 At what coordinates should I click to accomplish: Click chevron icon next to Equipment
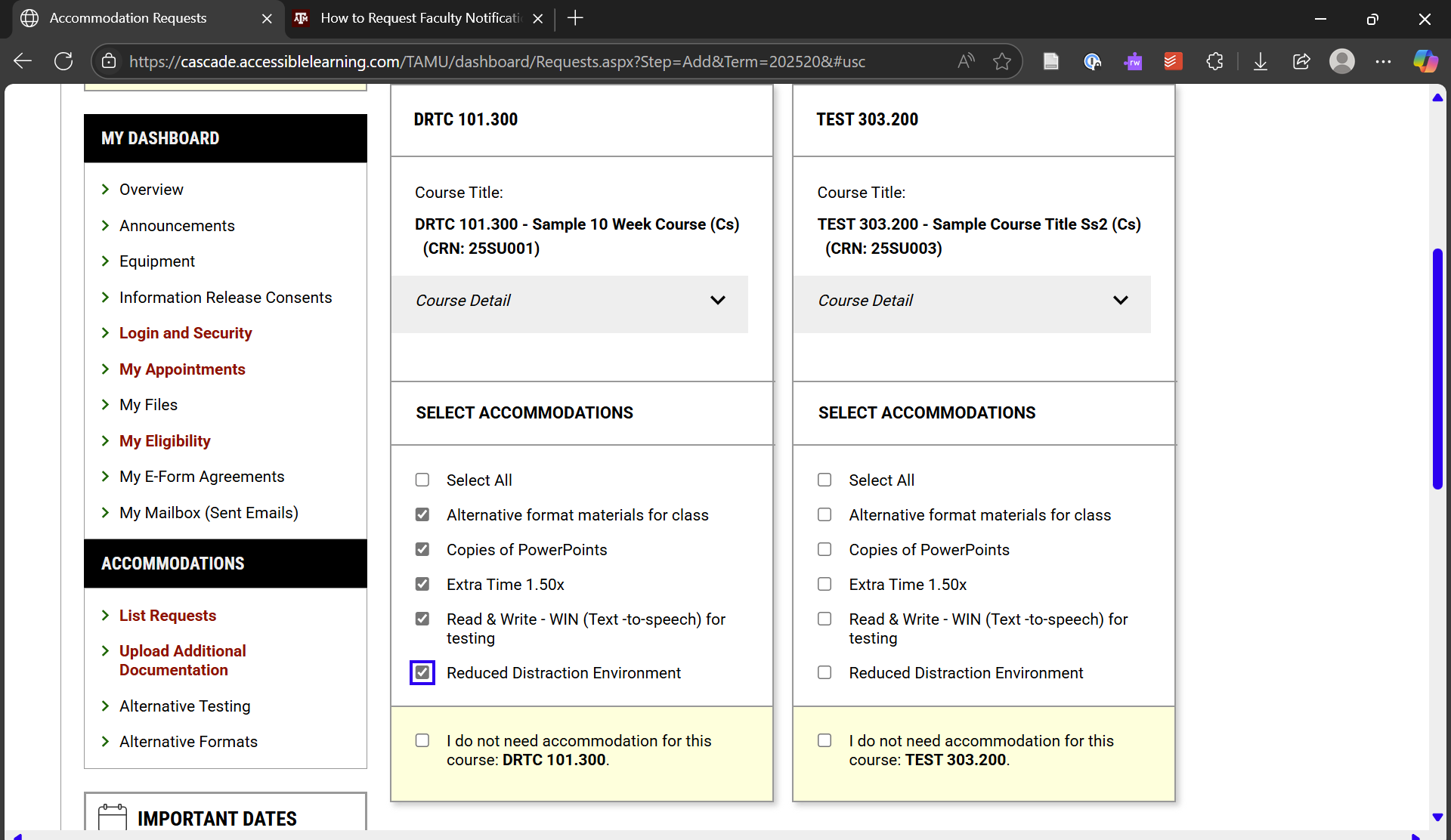(x=105, y=261)
